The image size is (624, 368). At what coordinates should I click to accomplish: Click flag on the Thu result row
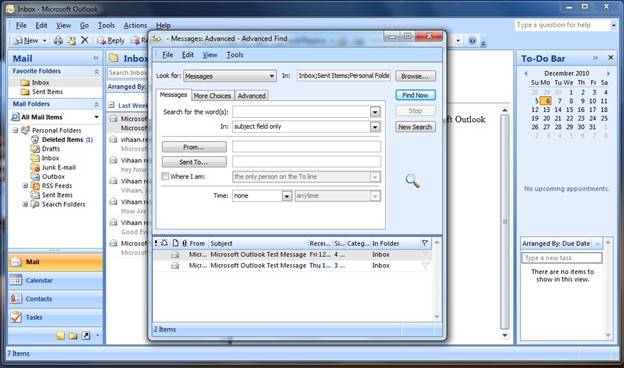coord(425,266)
